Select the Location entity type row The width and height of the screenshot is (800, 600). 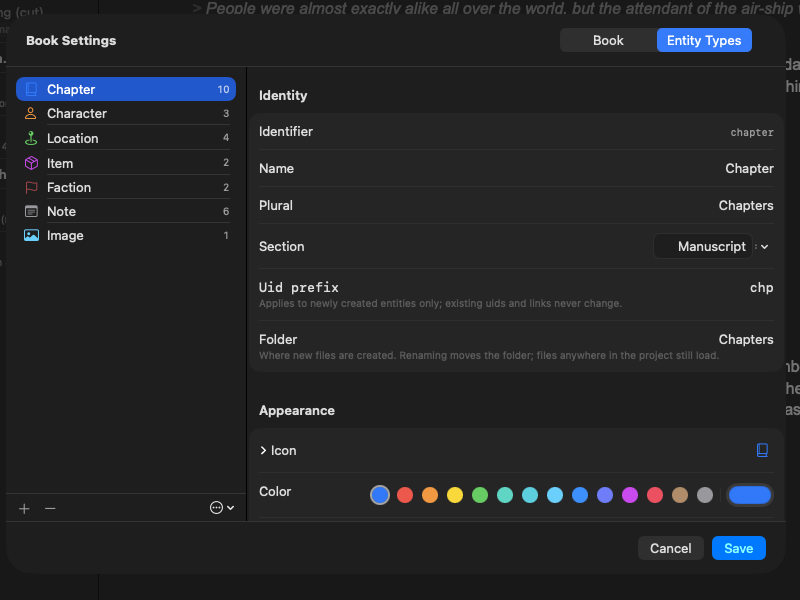pos(126,138)
